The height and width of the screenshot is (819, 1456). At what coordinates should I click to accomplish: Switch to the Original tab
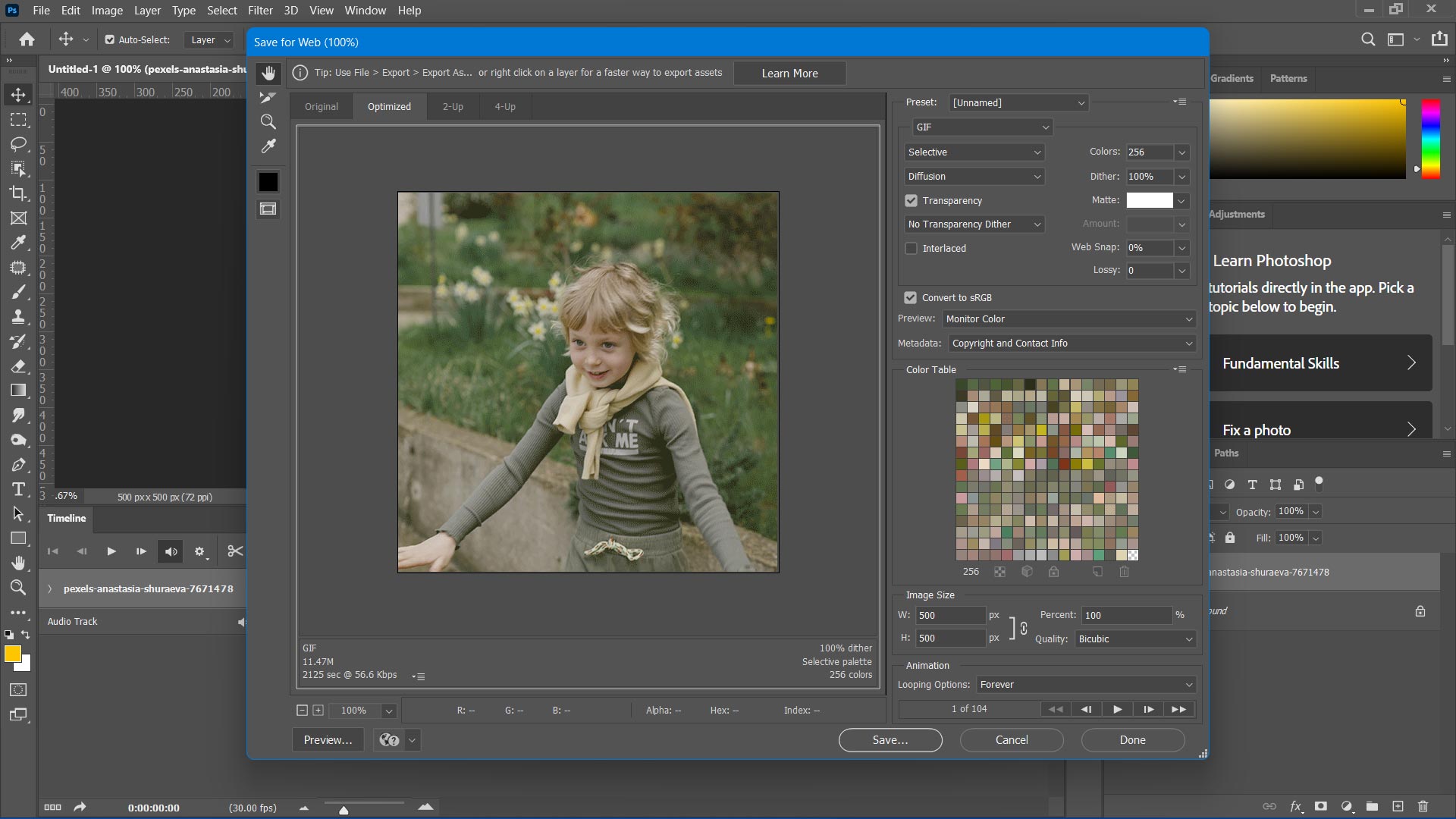click(x=322, y=106)
